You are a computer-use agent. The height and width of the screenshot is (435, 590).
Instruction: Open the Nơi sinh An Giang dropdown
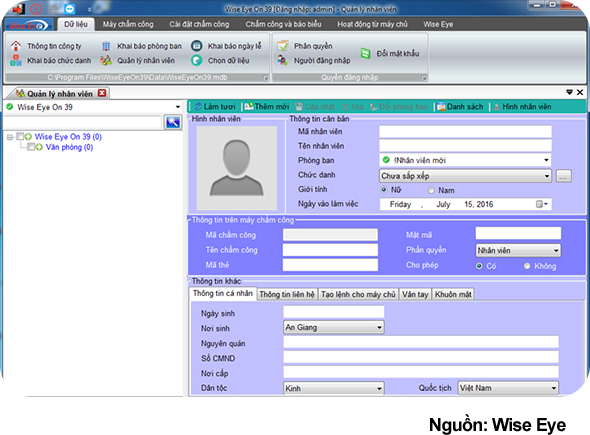pyautogui.click(x=379, y=327)
